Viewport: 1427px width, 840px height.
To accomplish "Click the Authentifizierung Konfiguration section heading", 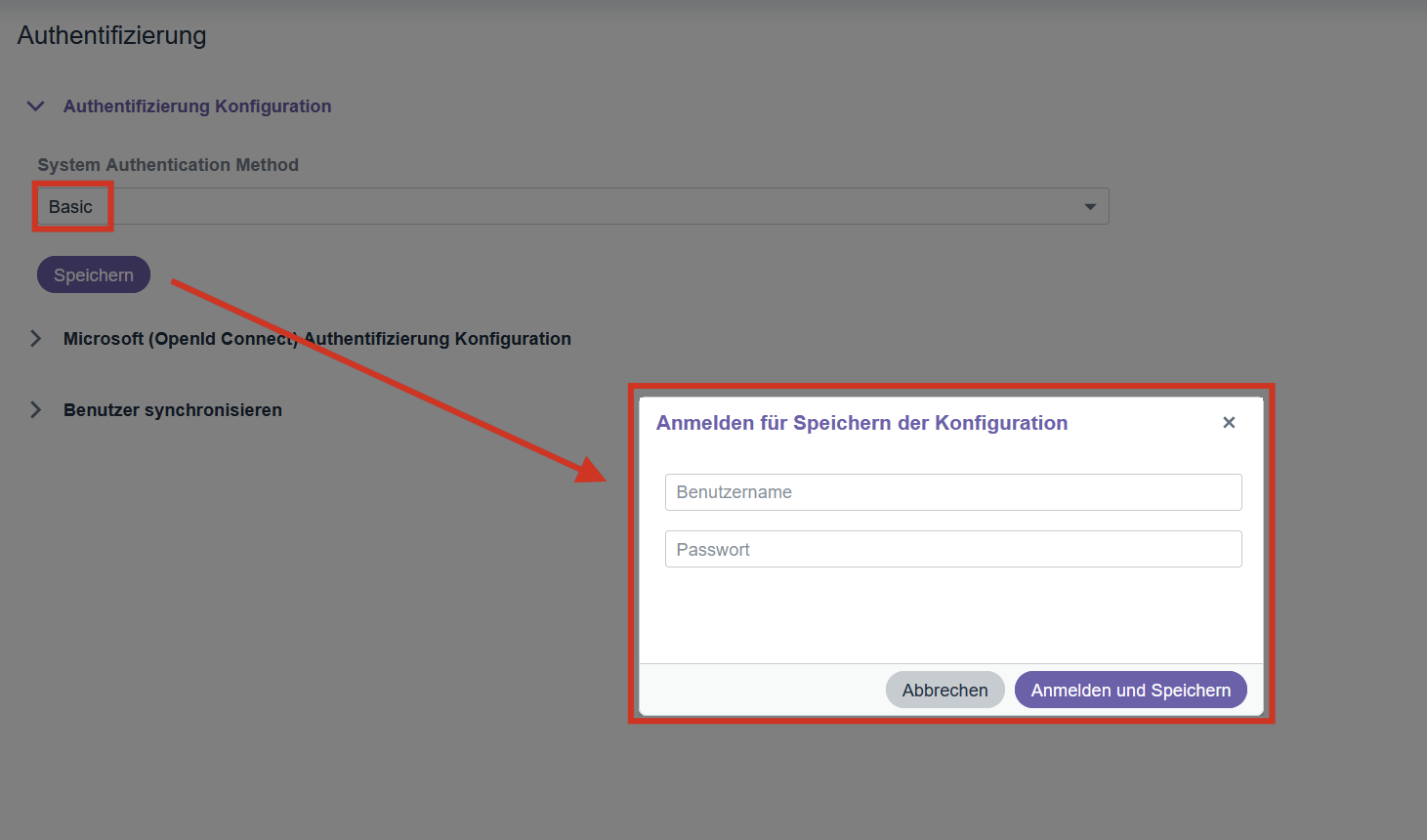I will (x=197, y=106).
